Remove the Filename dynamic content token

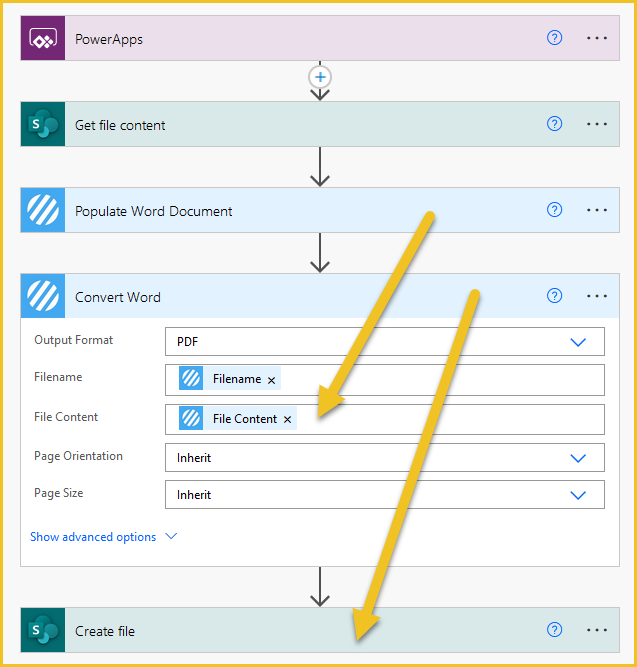coord(271,380)
